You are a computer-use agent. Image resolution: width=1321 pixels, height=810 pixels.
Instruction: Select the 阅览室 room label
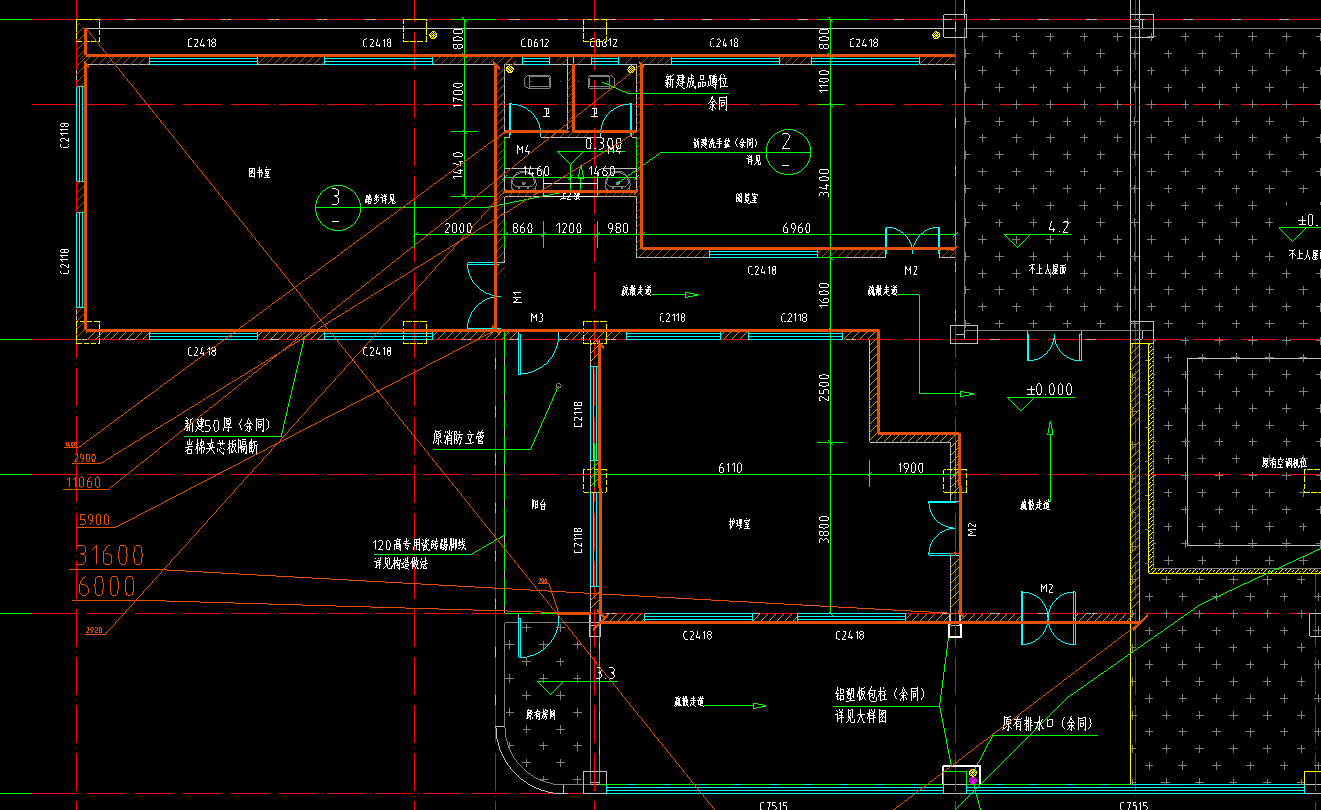coord(746,199)
